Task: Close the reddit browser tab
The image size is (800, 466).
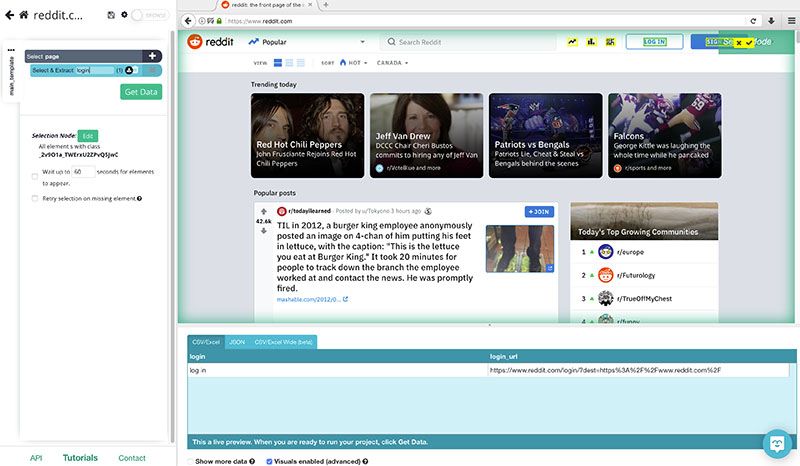Action: pos(310,5)
